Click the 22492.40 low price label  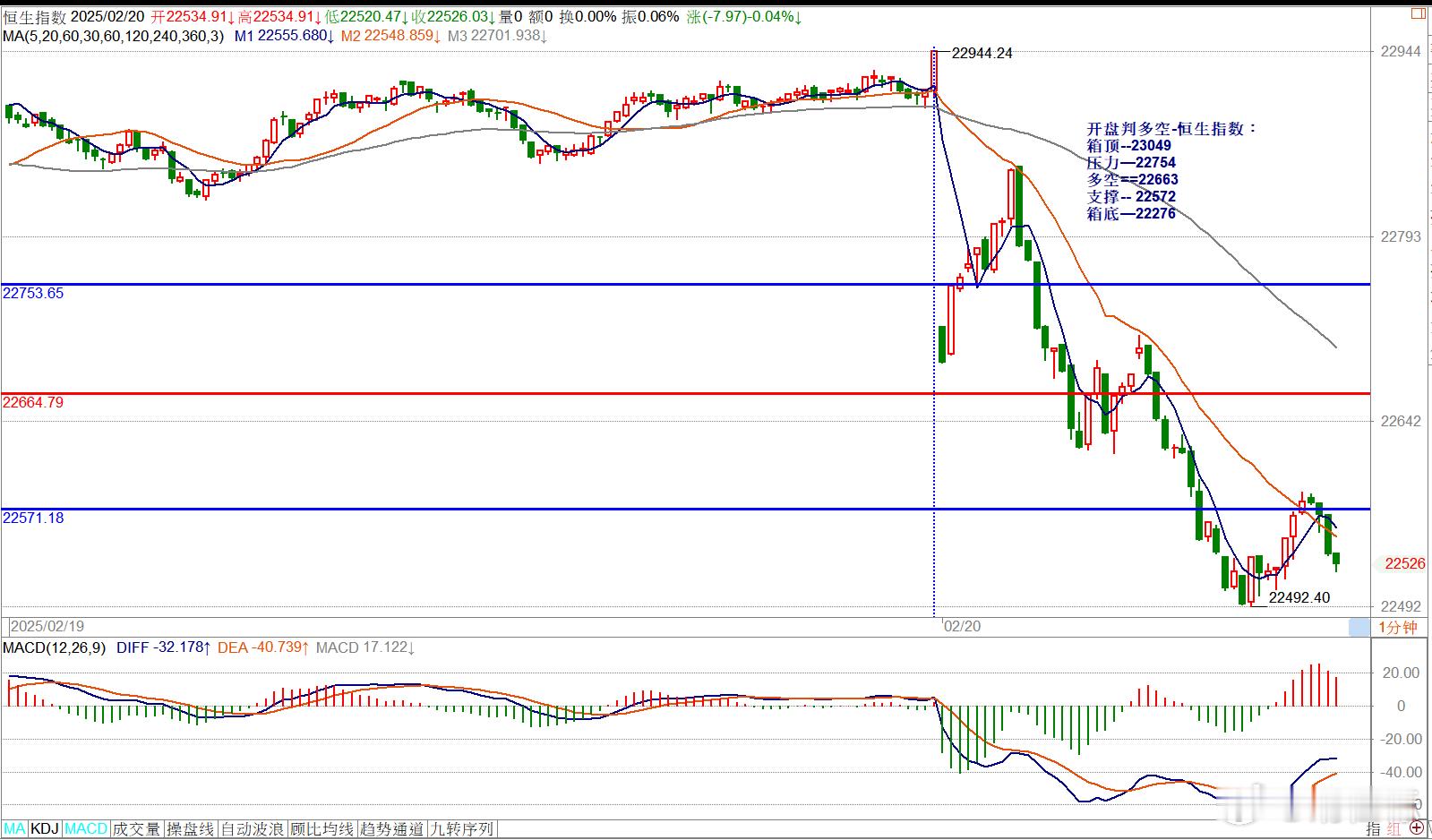coord(1299,597)
